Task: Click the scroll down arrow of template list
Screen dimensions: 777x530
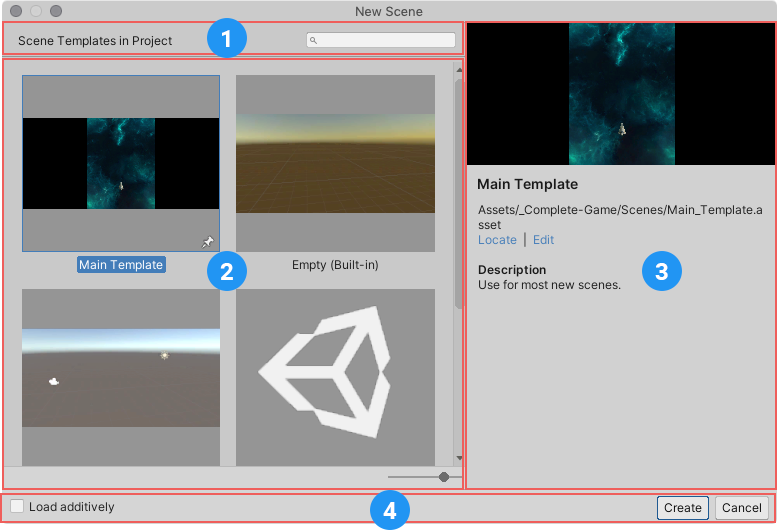Action: coord(459,458)
